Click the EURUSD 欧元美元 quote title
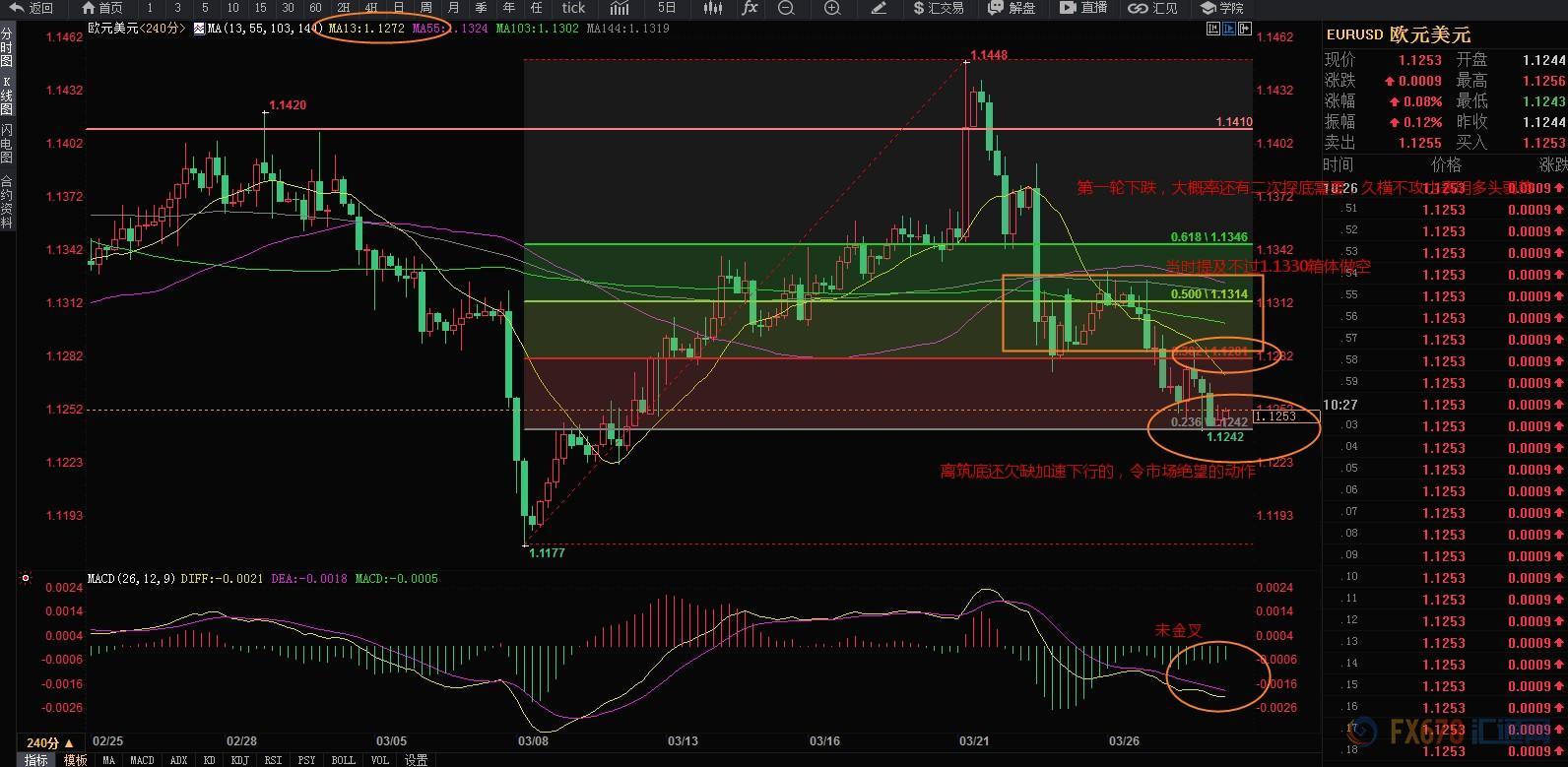This screenshot has height=767, width=1568. click(x=1399, y=34)
